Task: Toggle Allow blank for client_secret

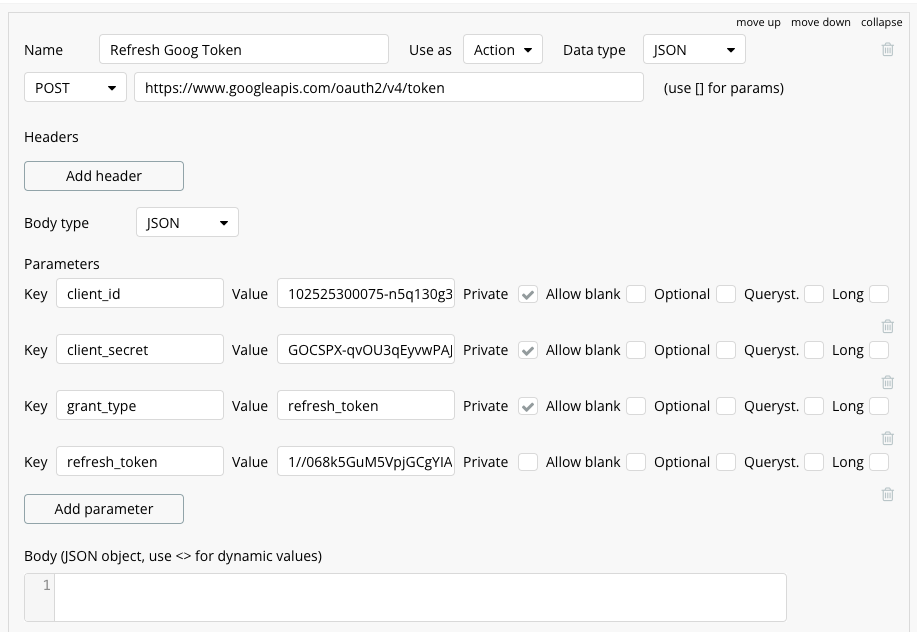Action: 636,350
